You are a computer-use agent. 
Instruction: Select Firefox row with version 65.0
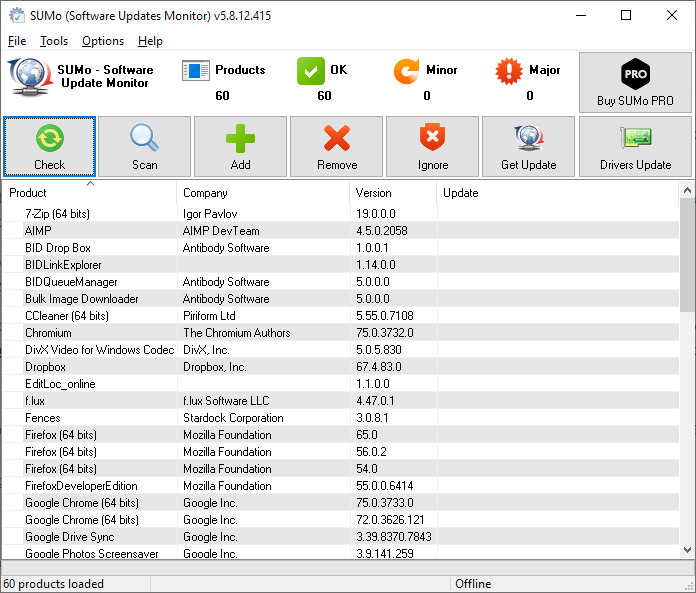341,435
